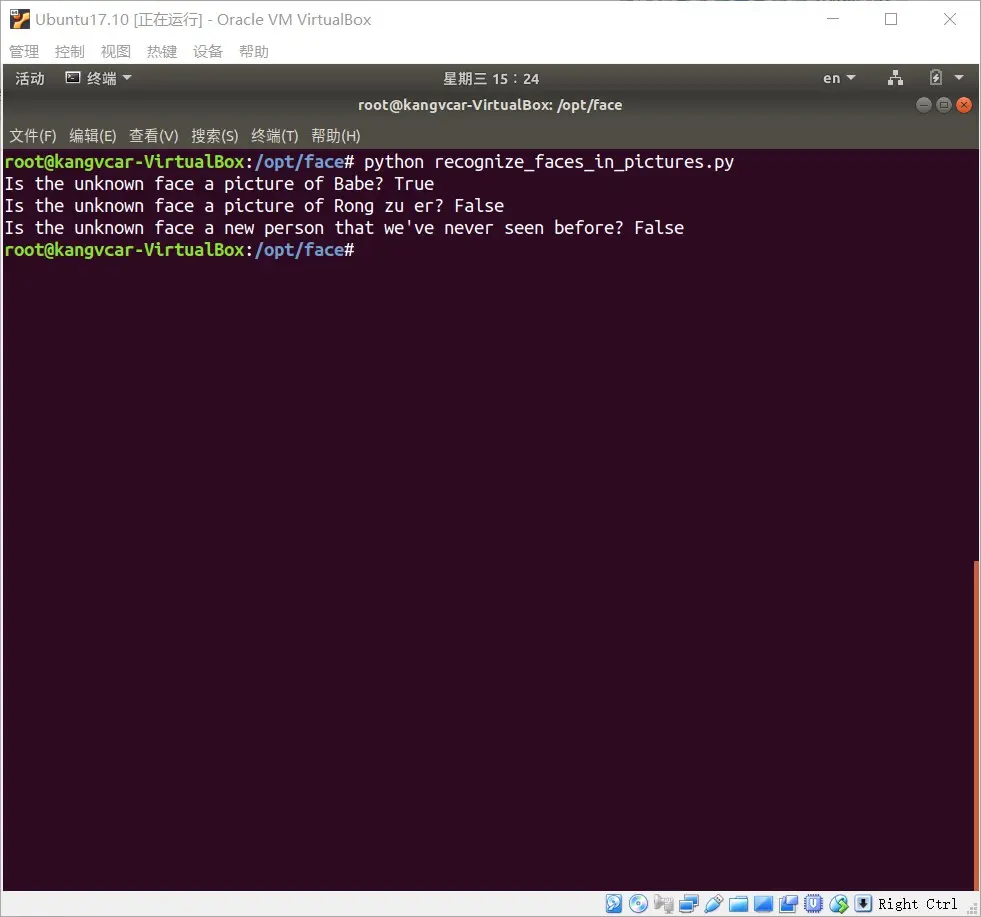Click the keyboard capture arrow icon
981x917 pixels.
point(863,903)
